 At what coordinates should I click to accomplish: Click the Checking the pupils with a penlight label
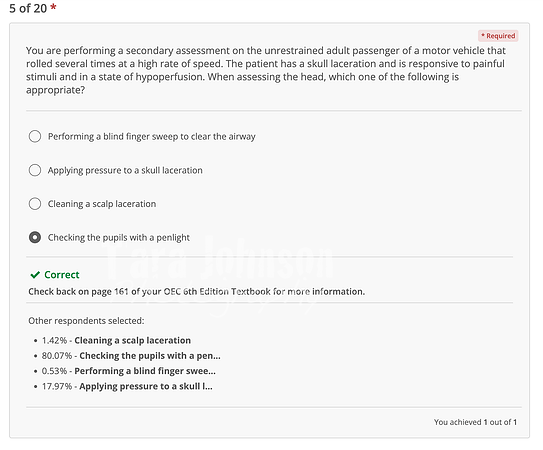[x=119, y=238]
